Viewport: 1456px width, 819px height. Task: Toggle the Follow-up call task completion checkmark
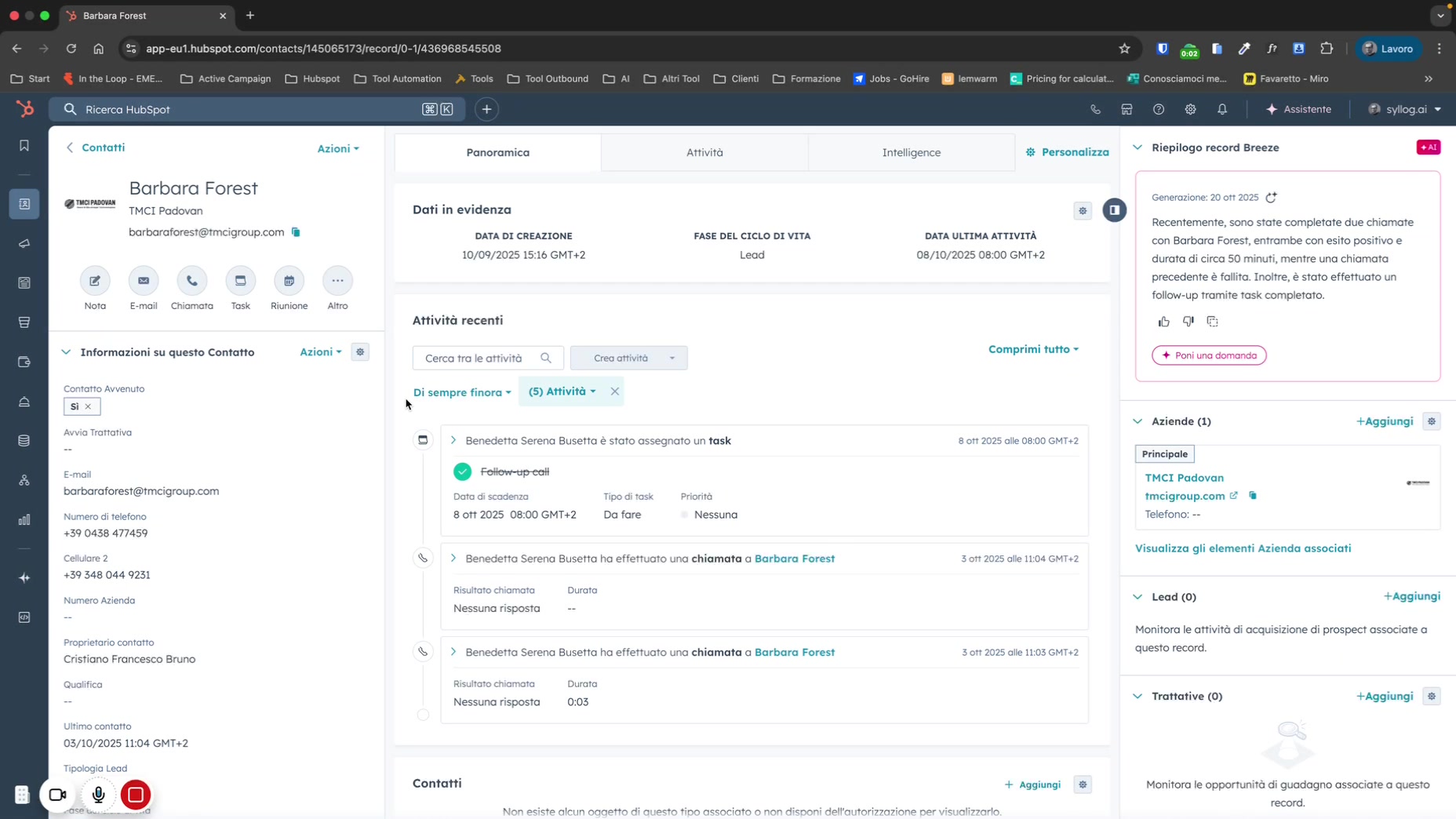462,471
